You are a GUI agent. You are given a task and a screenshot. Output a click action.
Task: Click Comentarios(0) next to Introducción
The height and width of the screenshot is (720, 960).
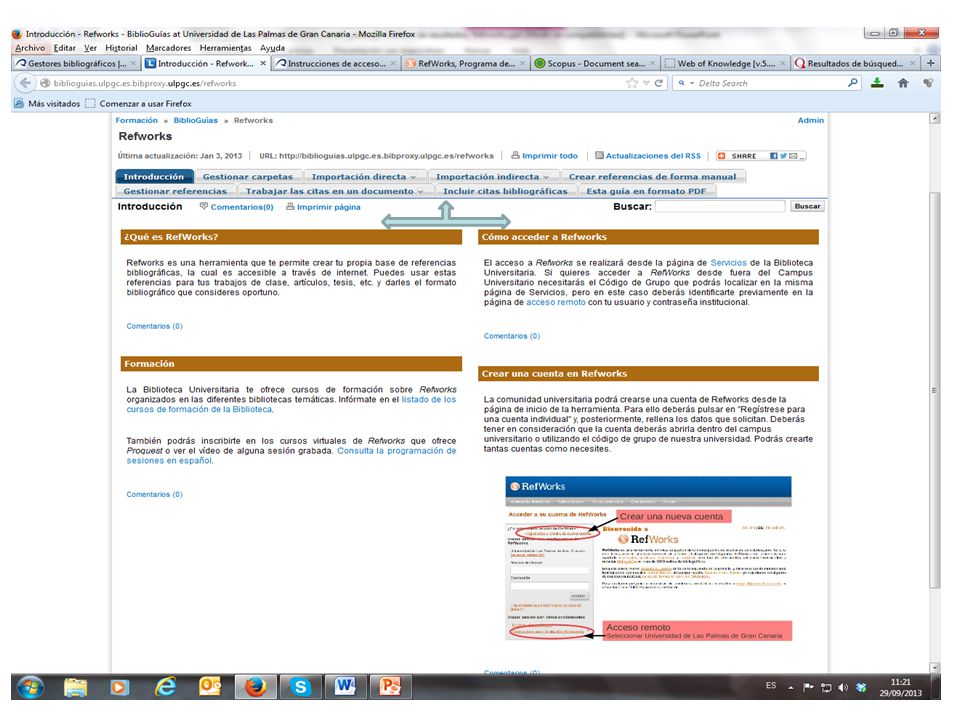coord(236,207)
